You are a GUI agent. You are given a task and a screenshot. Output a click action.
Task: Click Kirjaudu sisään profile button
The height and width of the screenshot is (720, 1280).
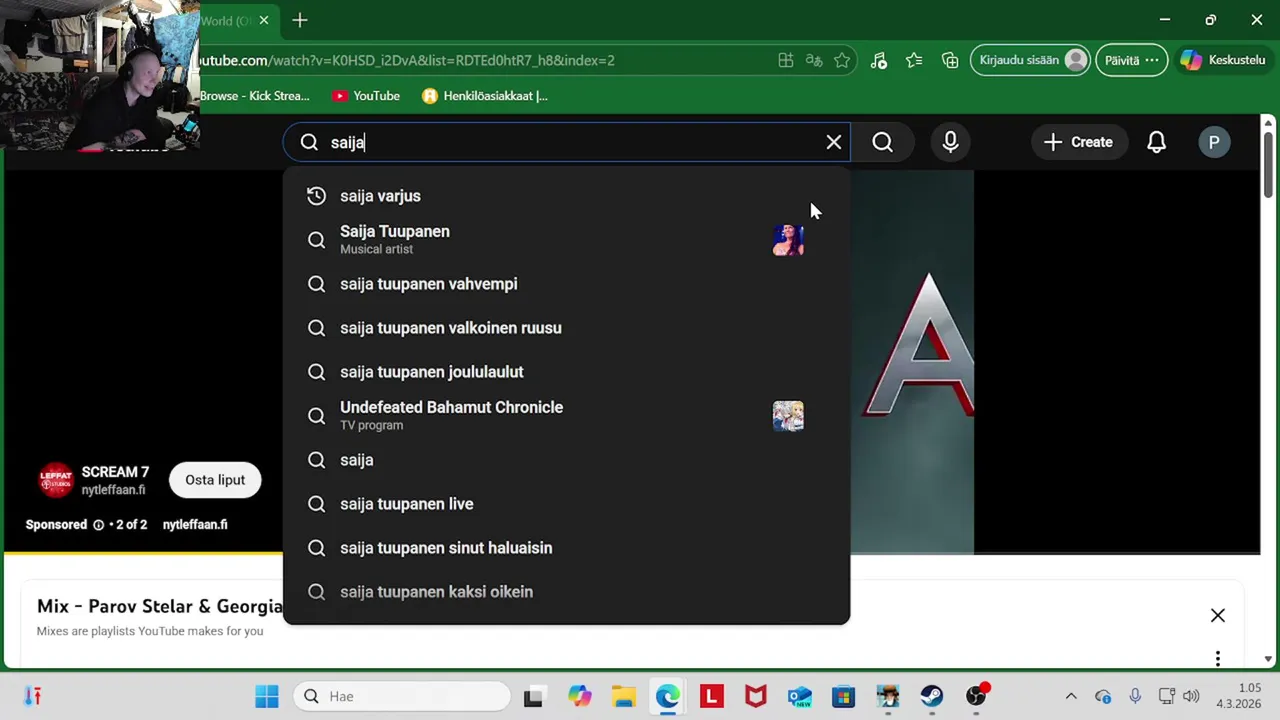[x=1031, y=60]
